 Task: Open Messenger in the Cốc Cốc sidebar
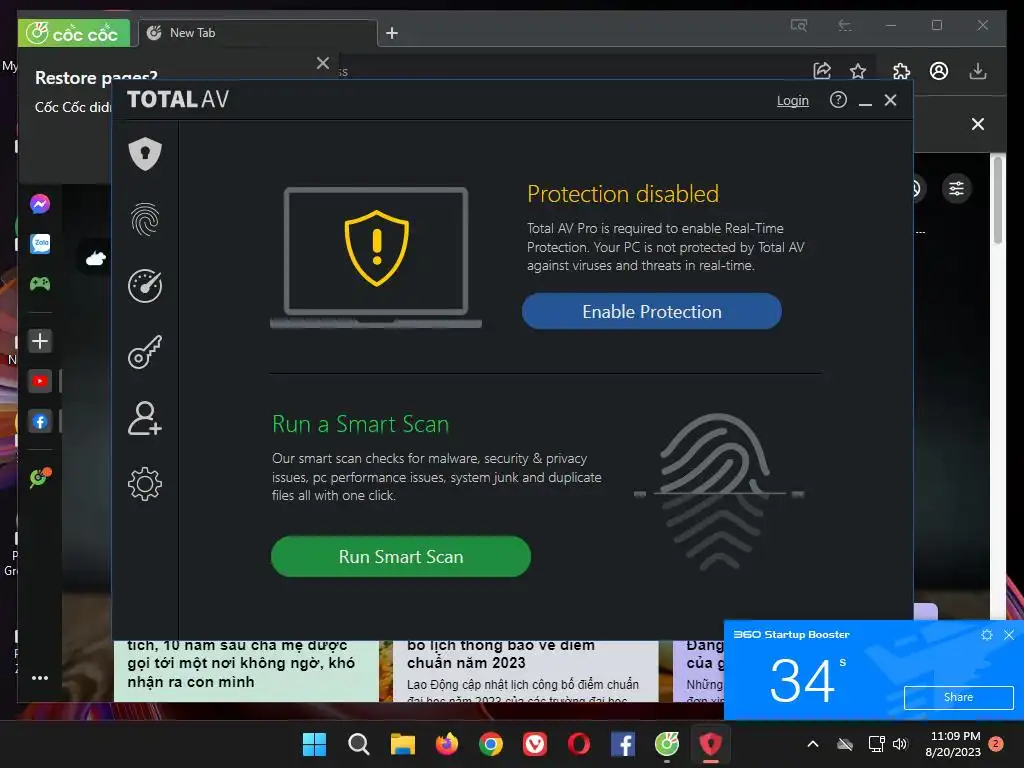coord(40,204)
